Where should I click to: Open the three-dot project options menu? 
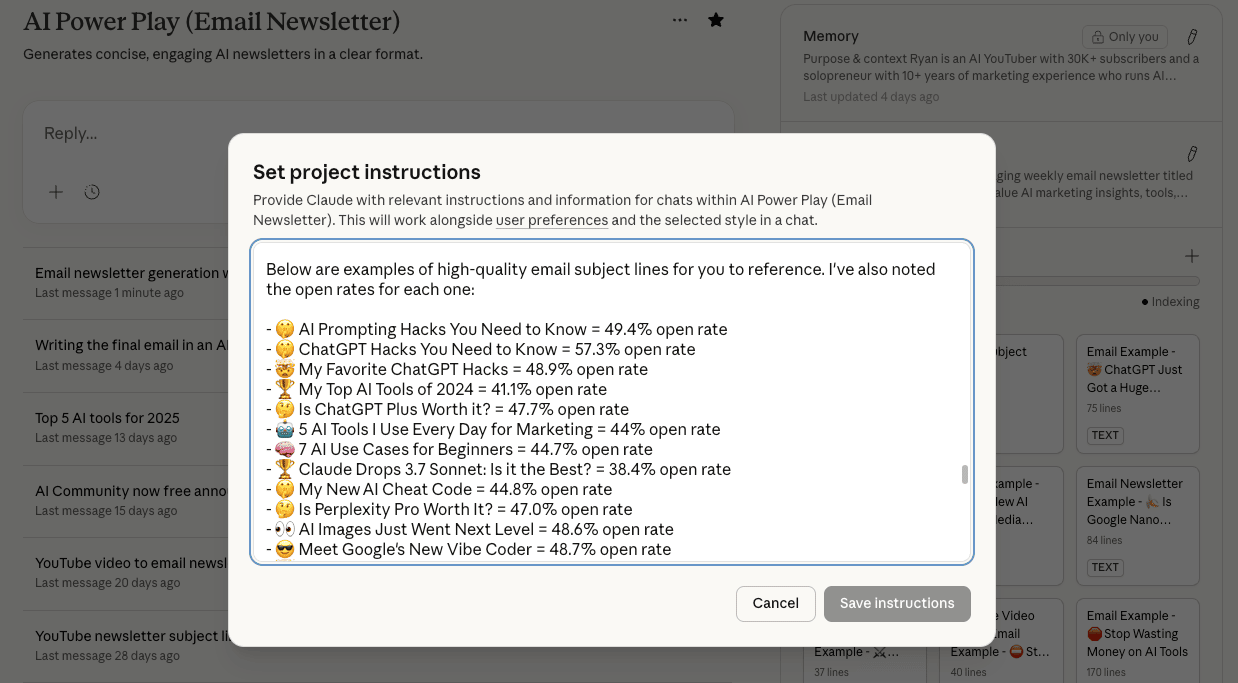click(680, 20)
